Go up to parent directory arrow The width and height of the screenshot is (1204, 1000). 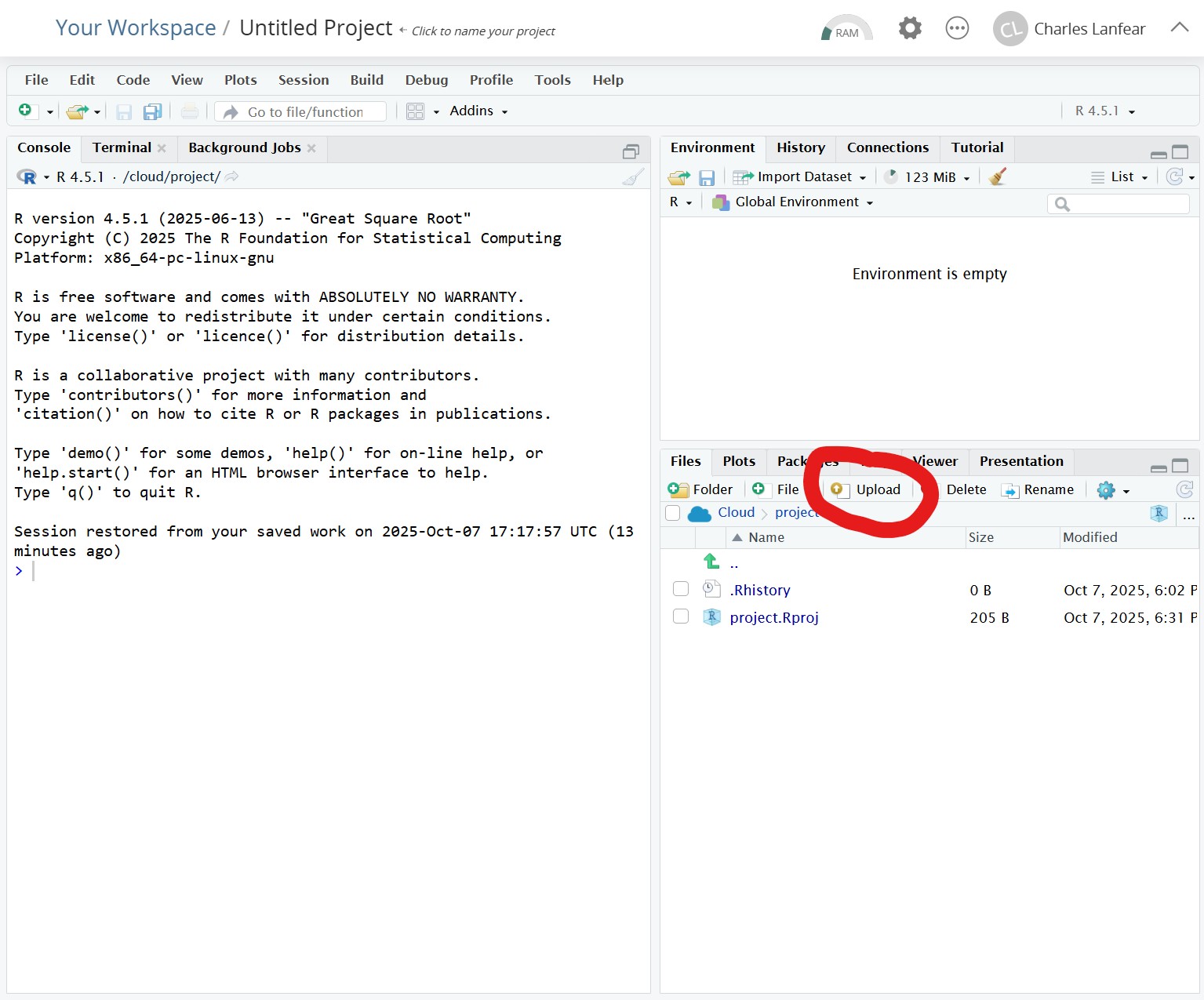click(711, 562)
